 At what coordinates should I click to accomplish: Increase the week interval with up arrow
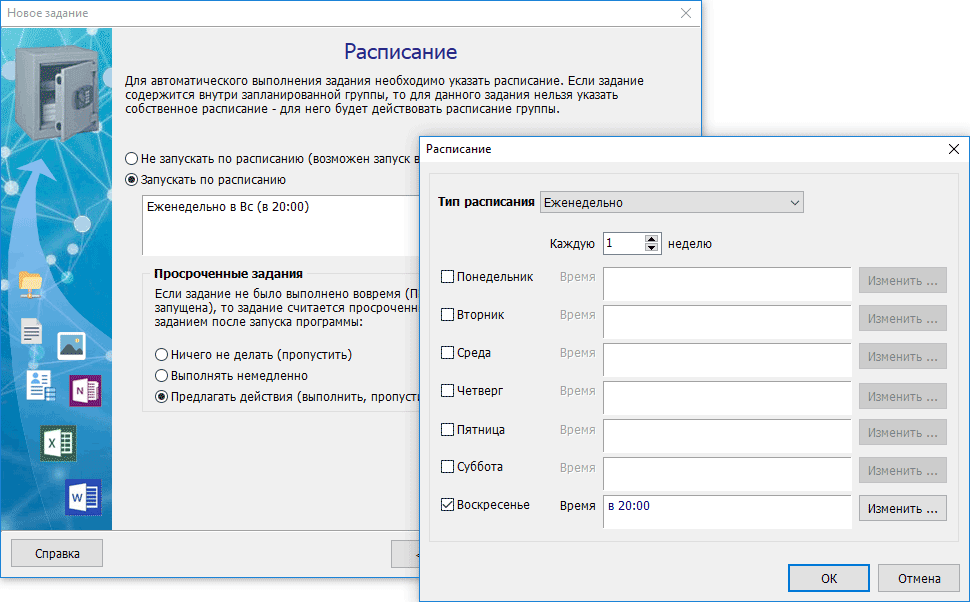pyautogui.click(x=652, y=239)
